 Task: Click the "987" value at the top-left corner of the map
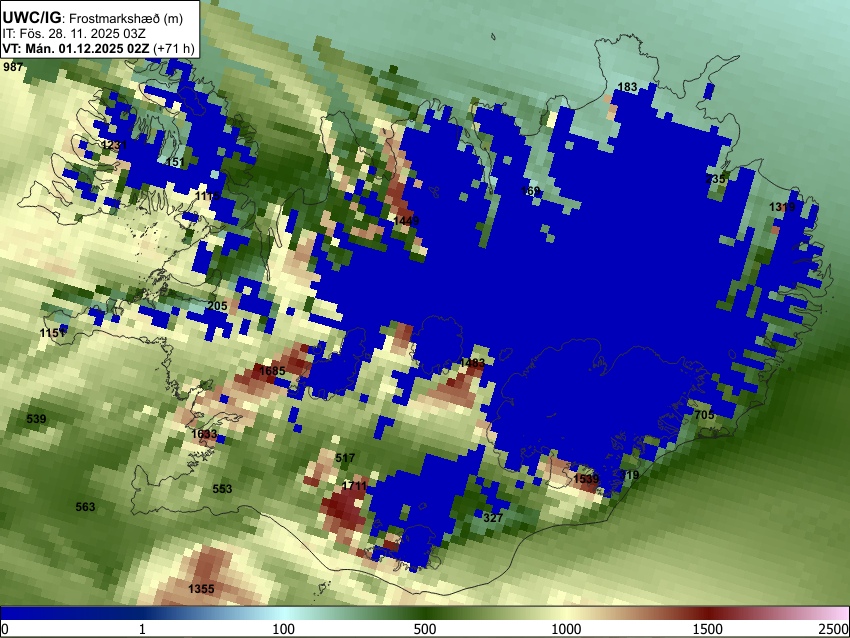click(x=13, y=67)
